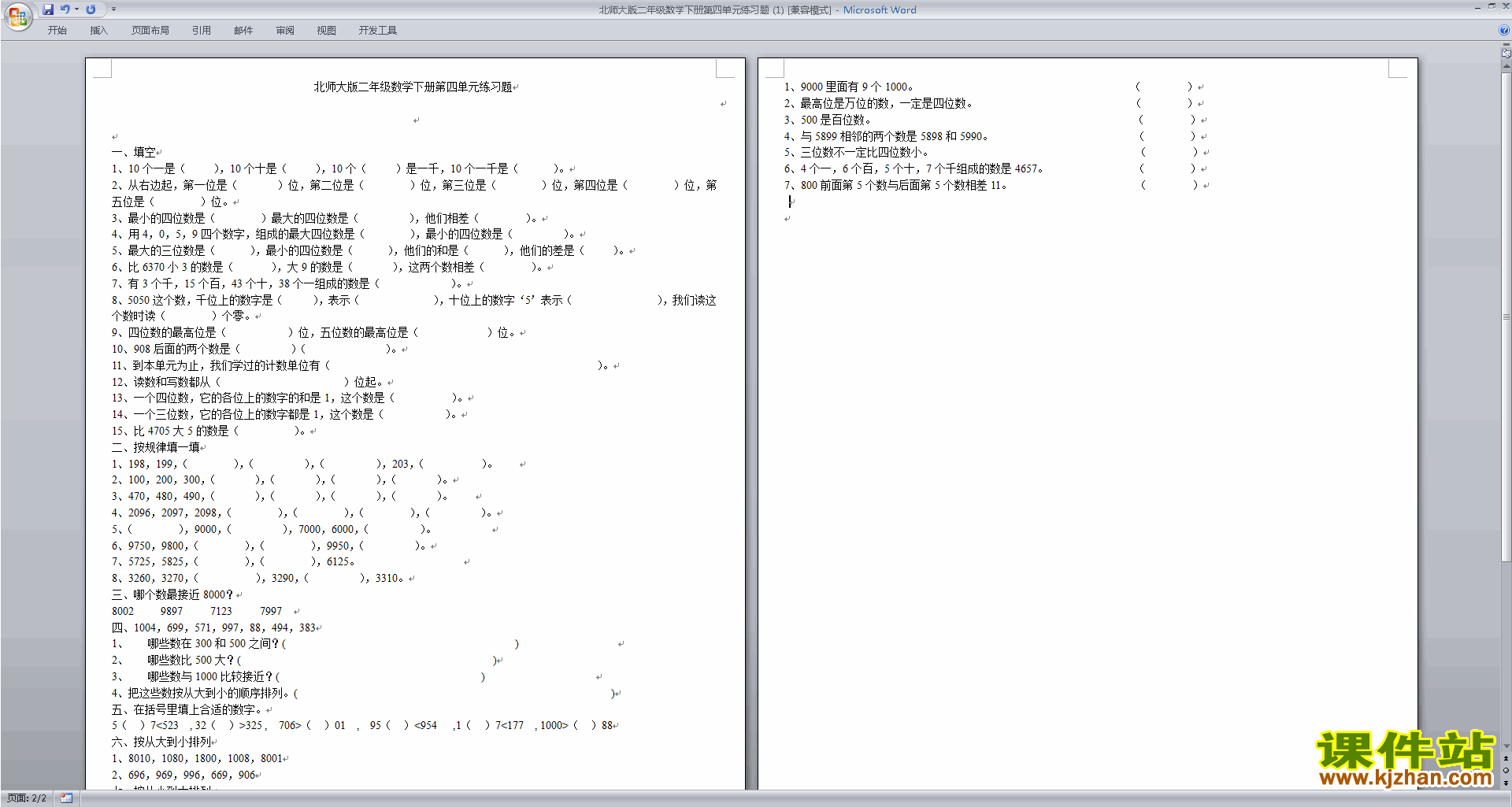The width and height of the screenshot is (1512, 807).
Task: Click the vertical scrollbar thumb
Action: click(1506, 317)
